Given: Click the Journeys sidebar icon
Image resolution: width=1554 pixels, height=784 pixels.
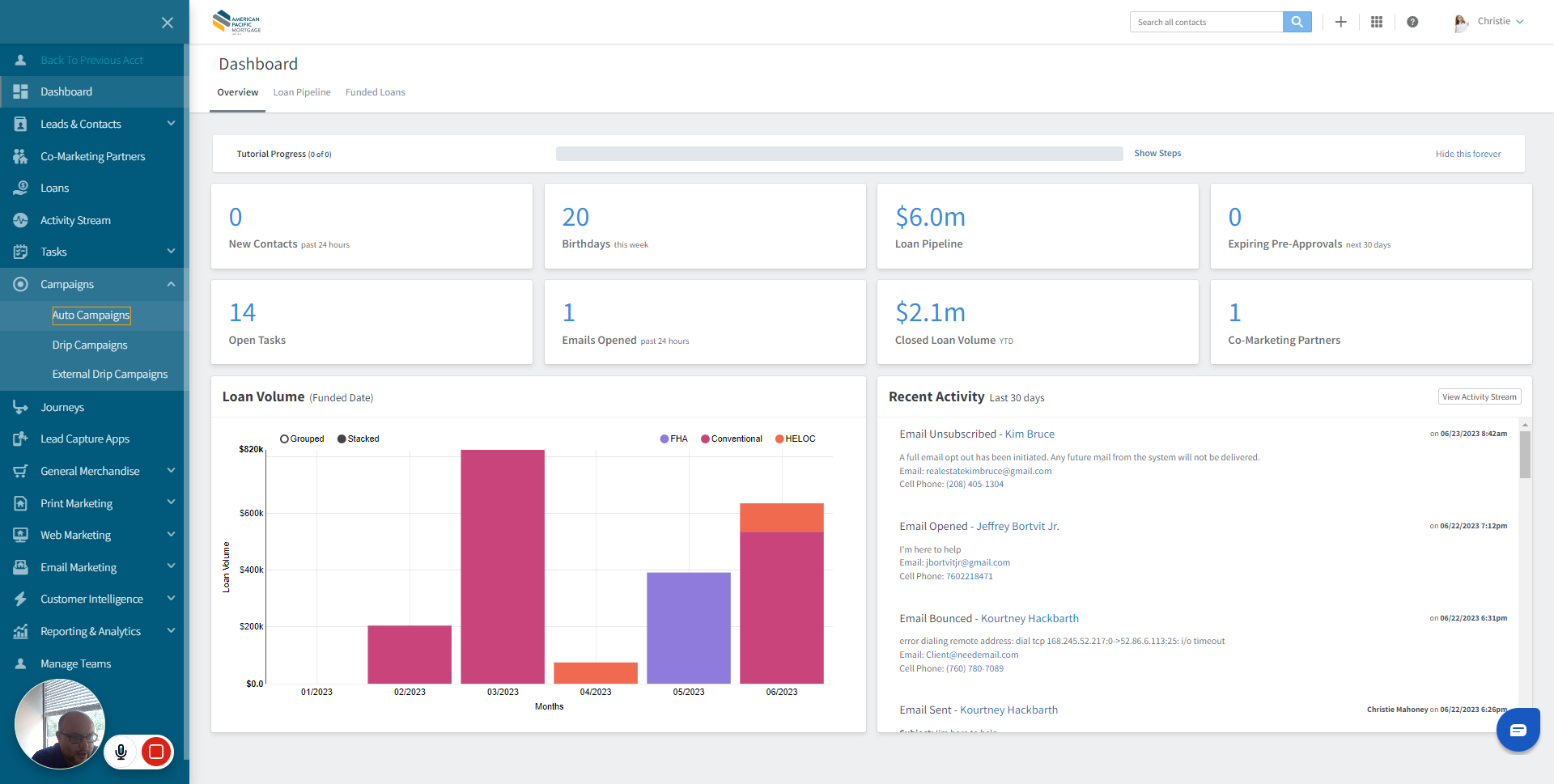Looking at the screenshot, I should tap(21, 407).
